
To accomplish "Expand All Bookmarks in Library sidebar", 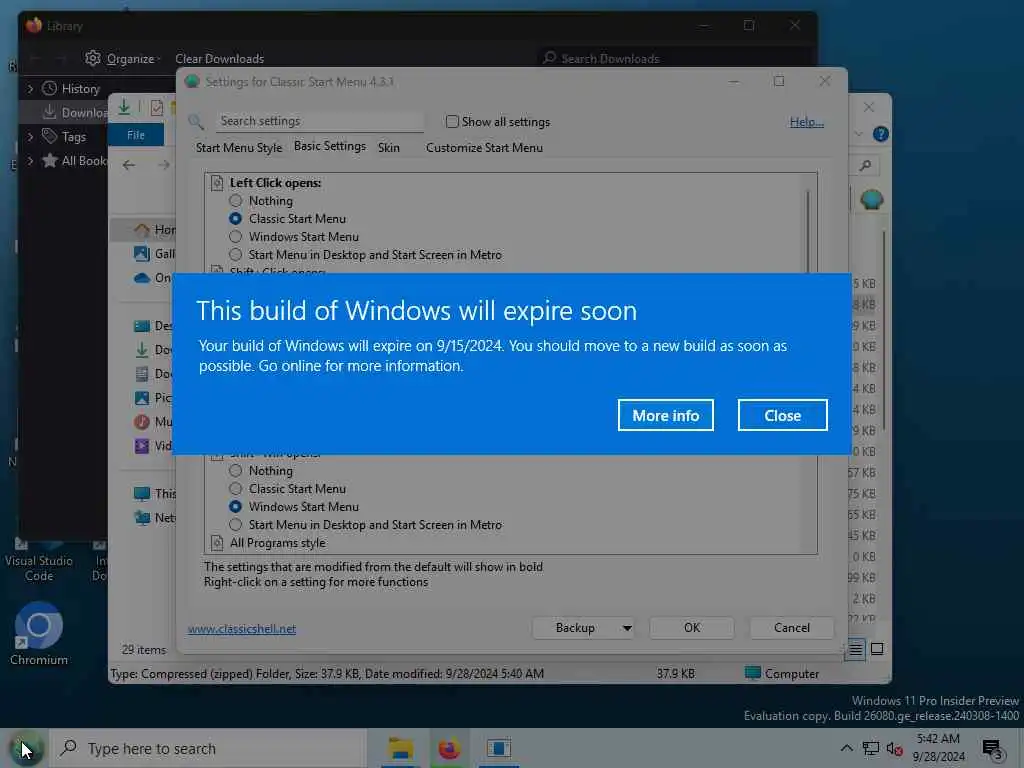I will click(x=30, y=161).
